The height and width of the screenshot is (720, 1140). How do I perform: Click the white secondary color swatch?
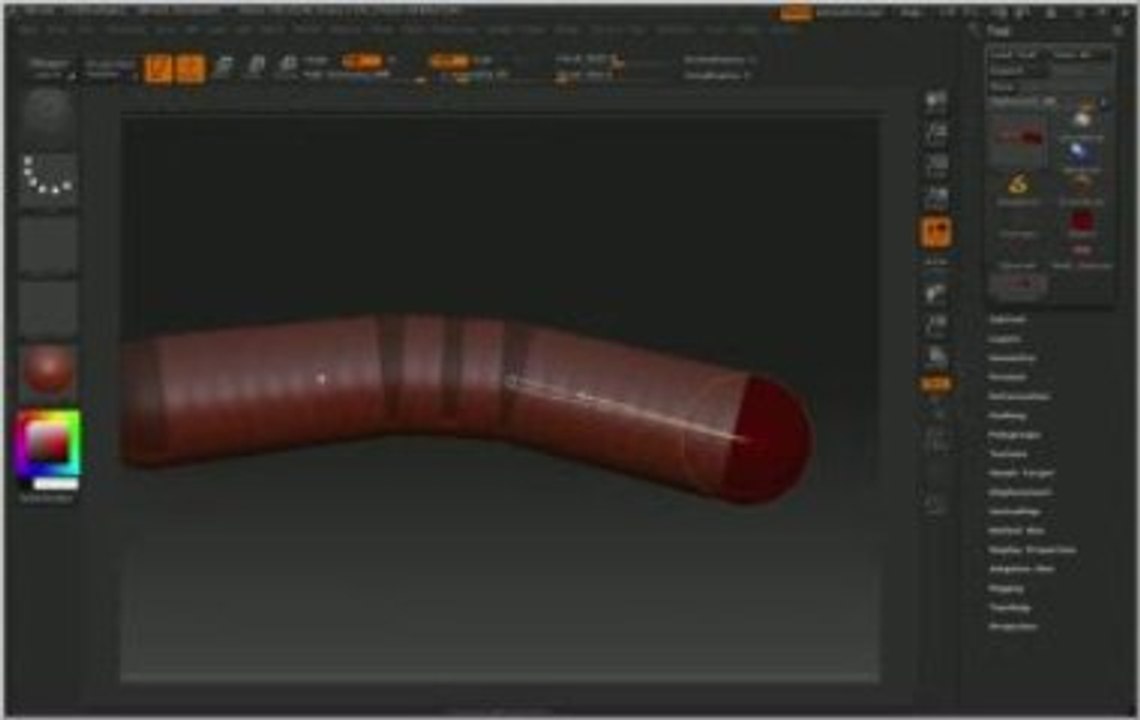click(x=57, y=484)
